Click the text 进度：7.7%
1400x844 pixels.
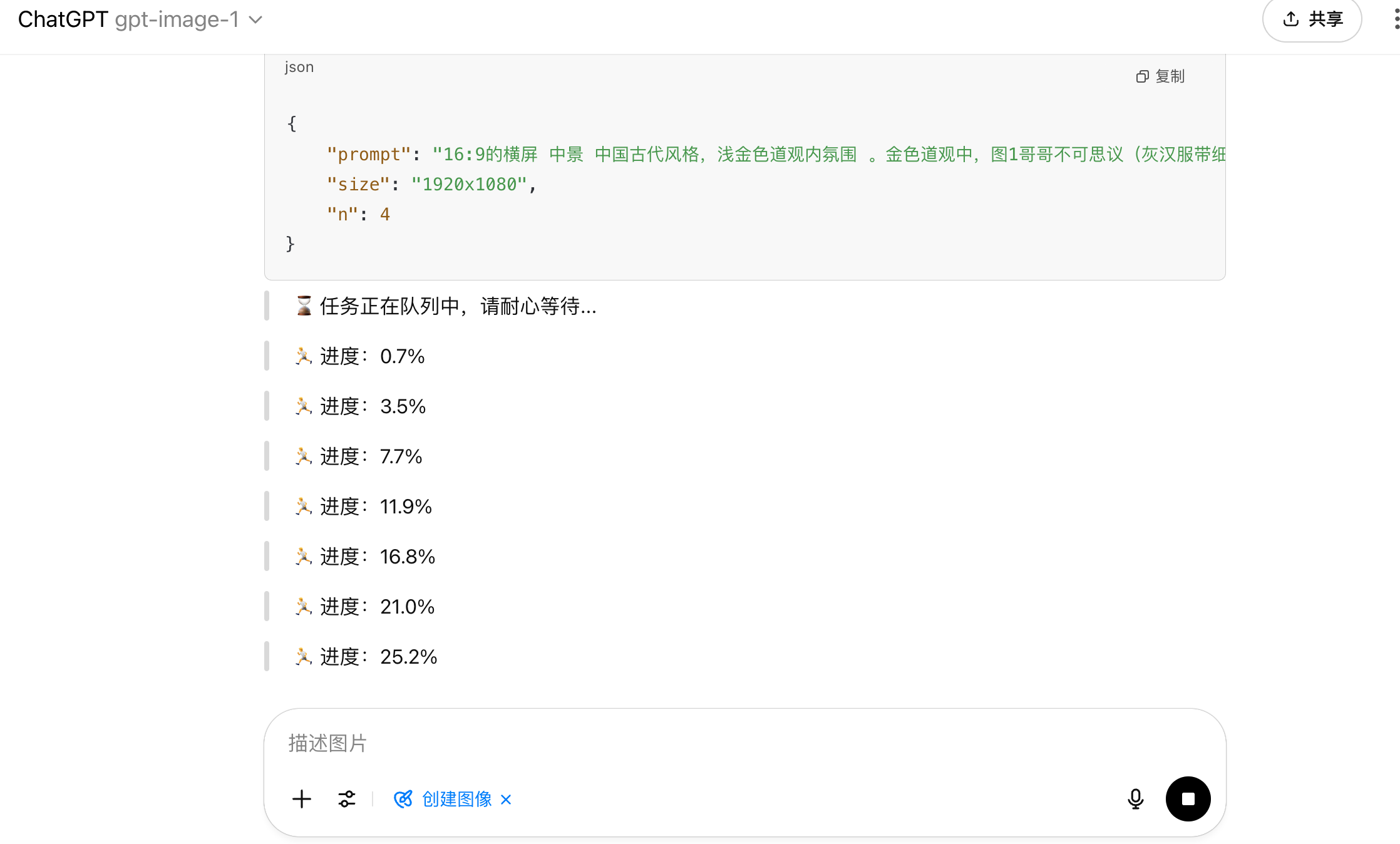[x=371, y=456]
